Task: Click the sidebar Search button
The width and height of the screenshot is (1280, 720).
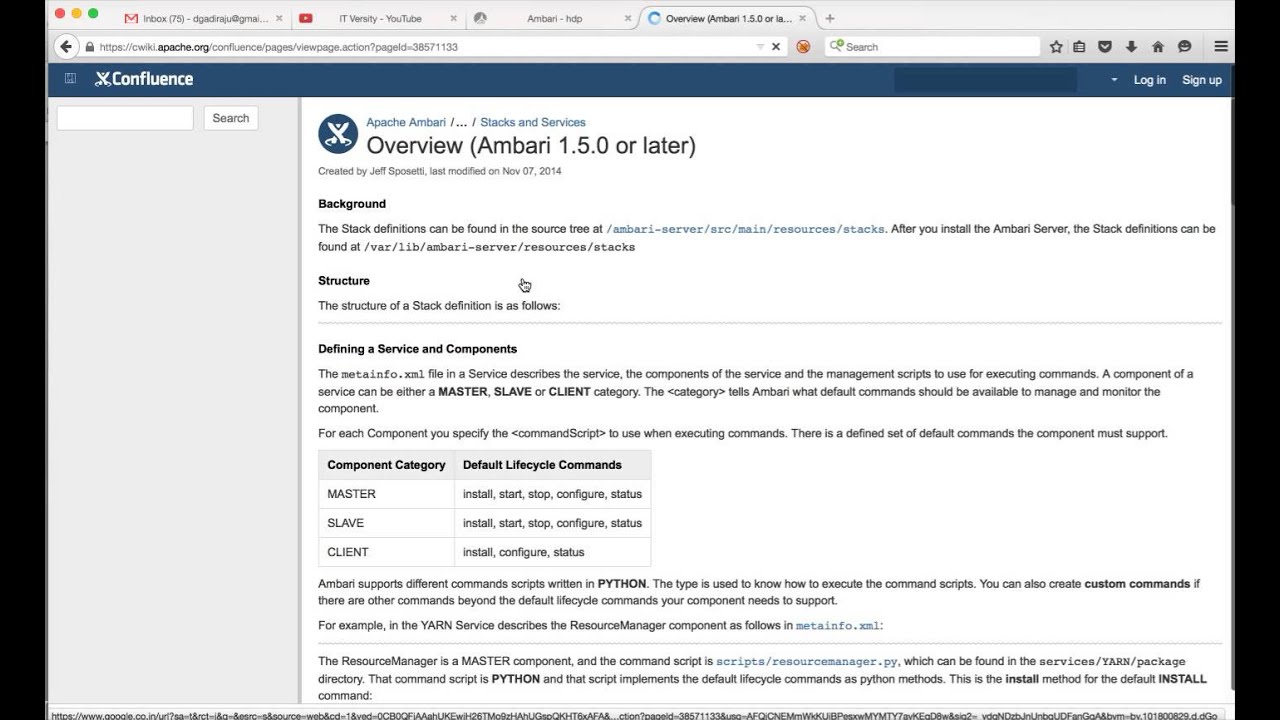Action: (231, 118)
